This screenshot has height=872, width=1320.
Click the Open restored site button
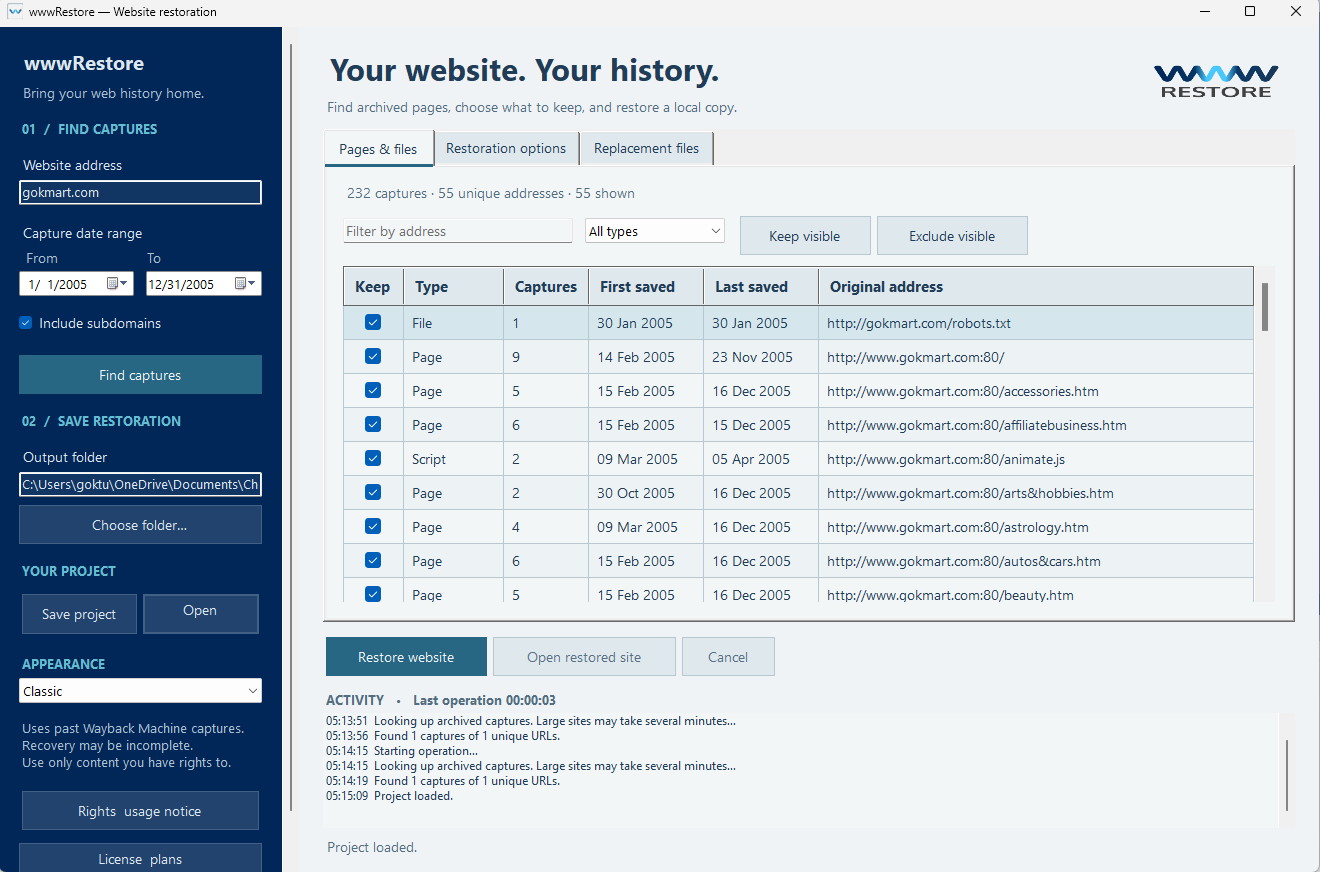pos(584,657)
